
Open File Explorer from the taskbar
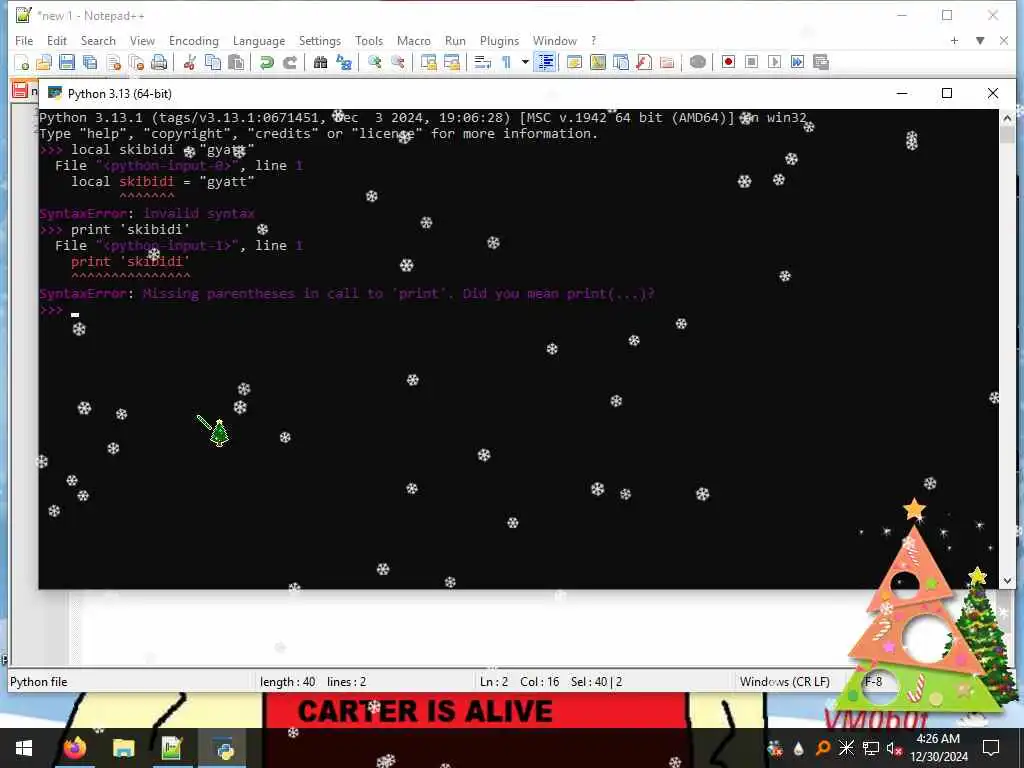click(x=123, y=748)
